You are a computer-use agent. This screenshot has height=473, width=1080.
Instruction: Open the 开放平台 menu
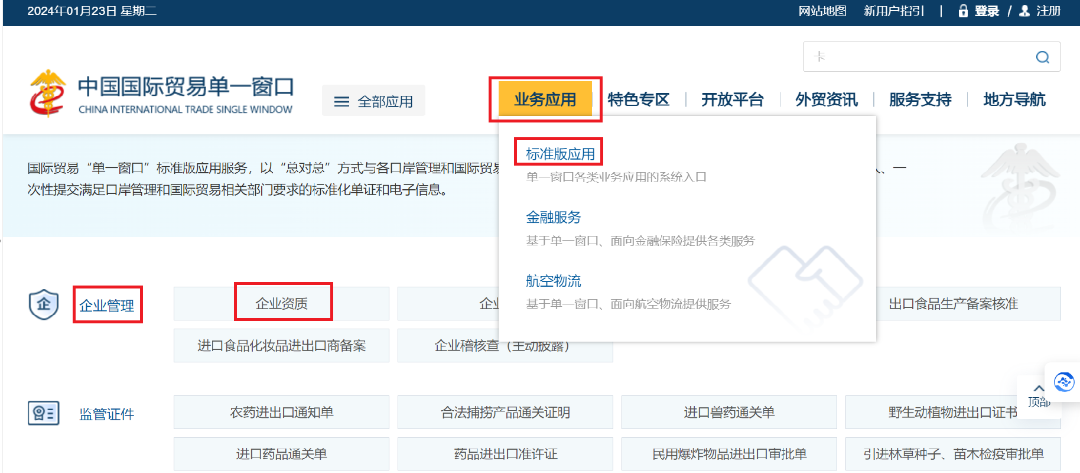click(x=732, y=100)
